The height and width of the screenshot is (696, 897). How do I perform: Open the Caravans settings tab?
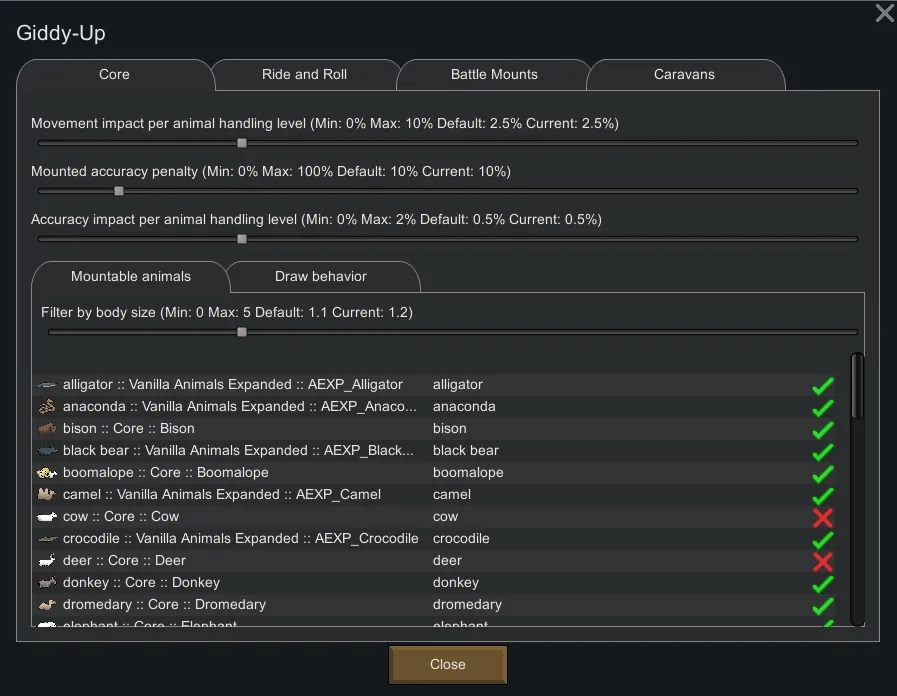(684, 75)
